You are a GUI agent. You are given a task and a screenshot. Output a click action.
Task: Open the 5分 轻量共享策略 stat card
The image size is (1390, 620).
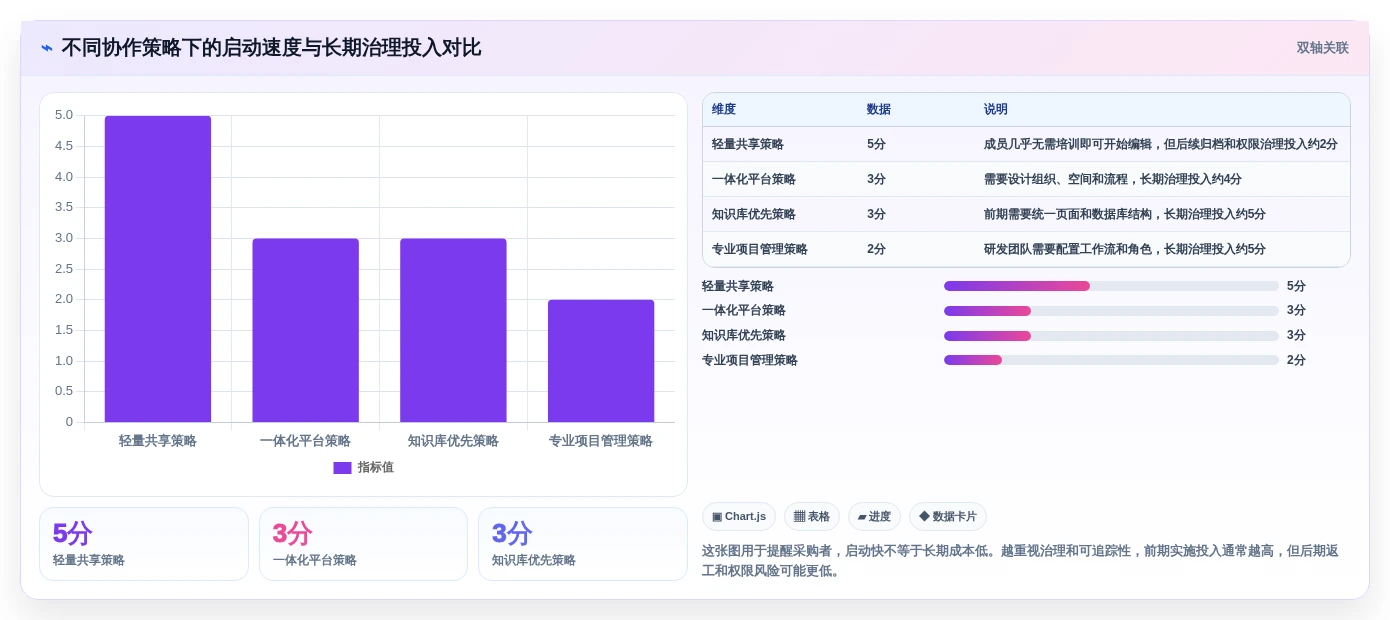144,544
